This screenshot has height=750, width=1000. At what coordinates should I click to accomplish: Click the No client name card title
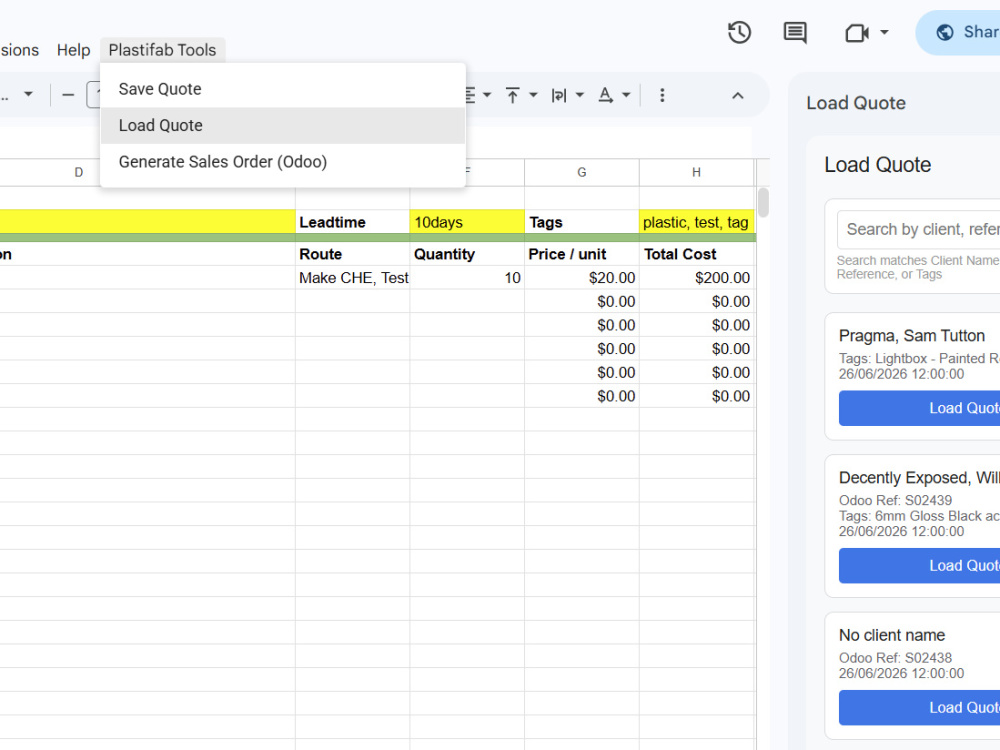(x=892, y=635)
